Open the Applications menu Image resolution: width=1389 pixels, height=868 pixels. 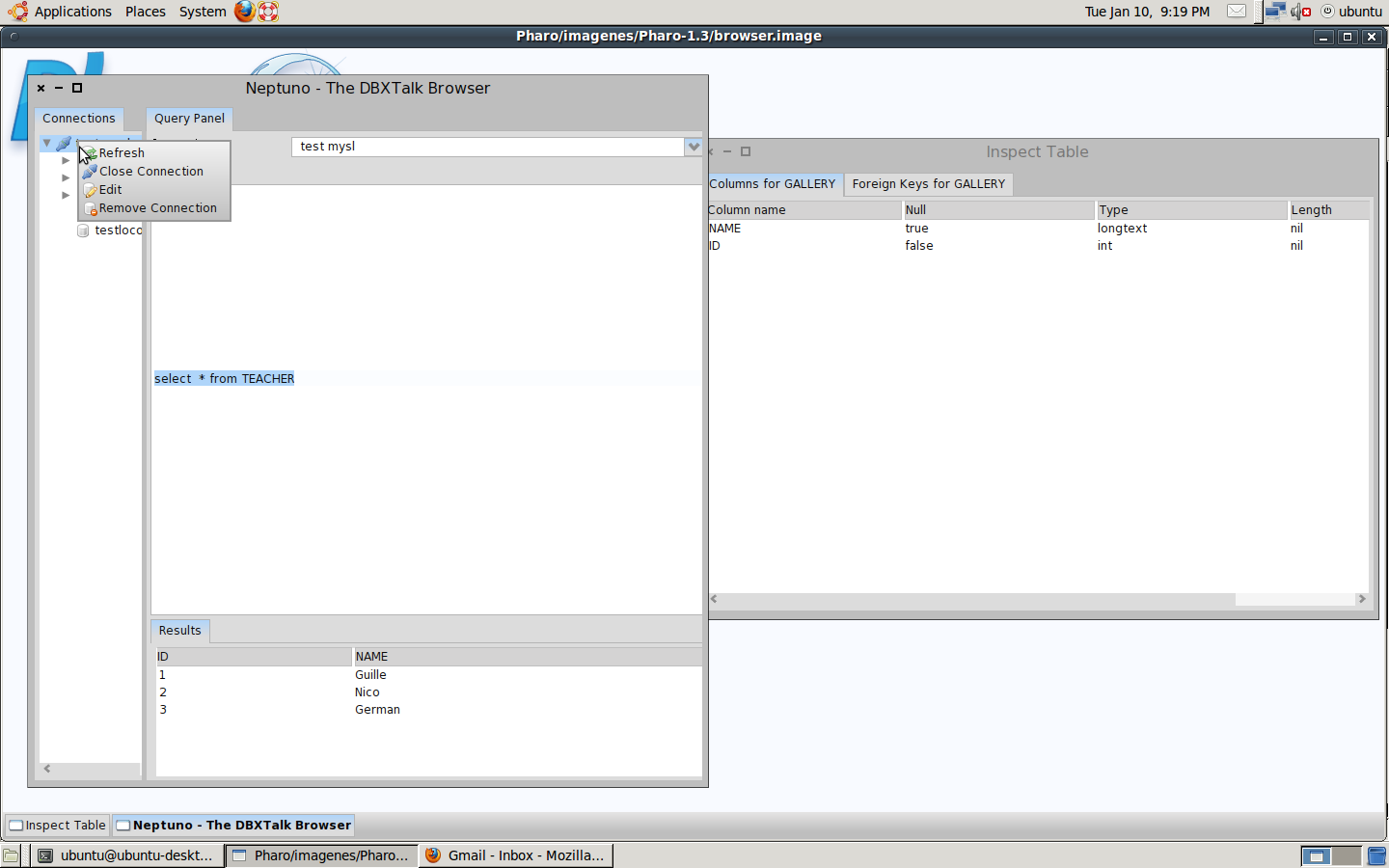[61, 12]
